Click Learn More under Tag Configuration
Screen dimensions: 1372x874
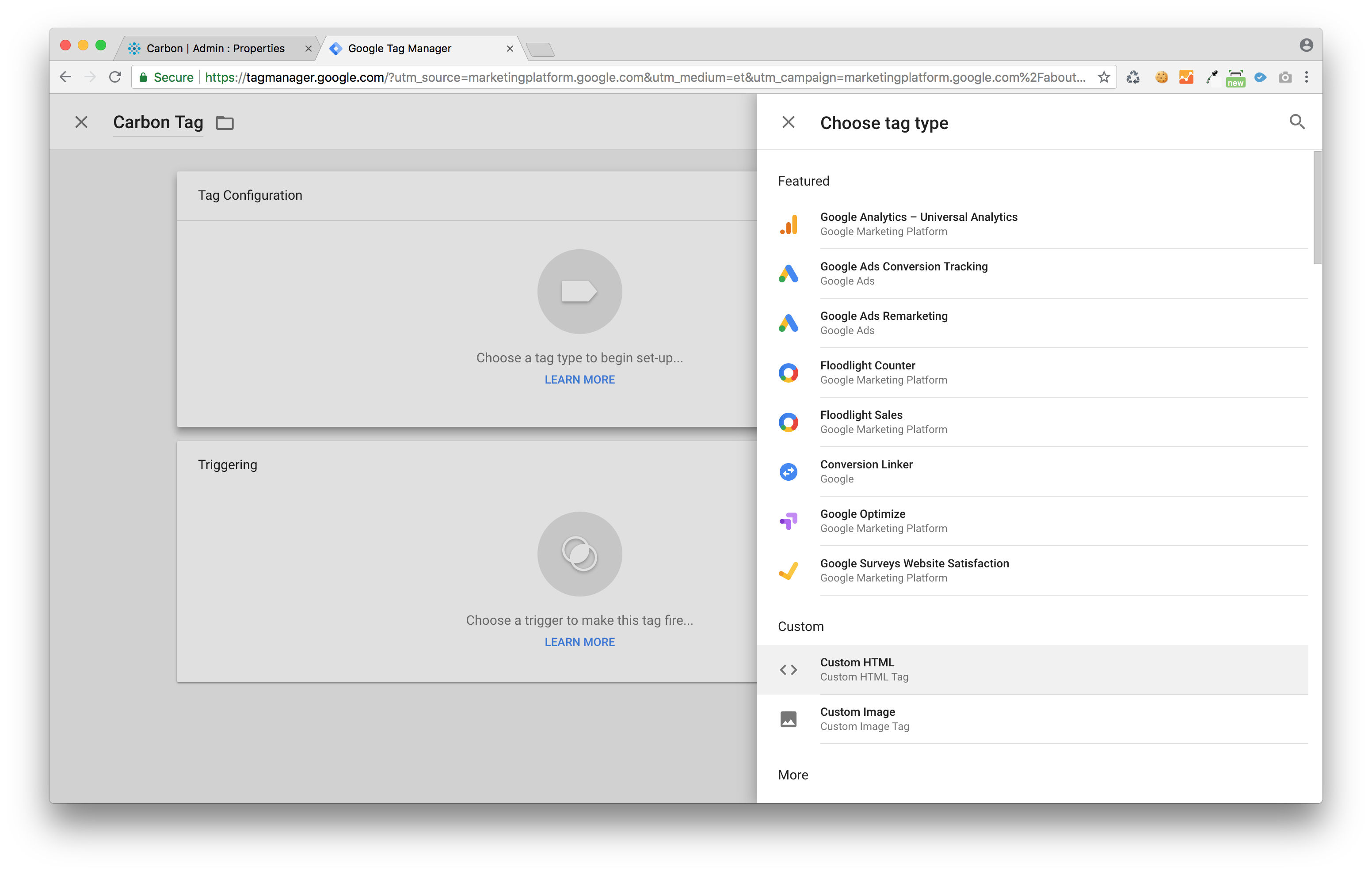(x=579, y=380)
